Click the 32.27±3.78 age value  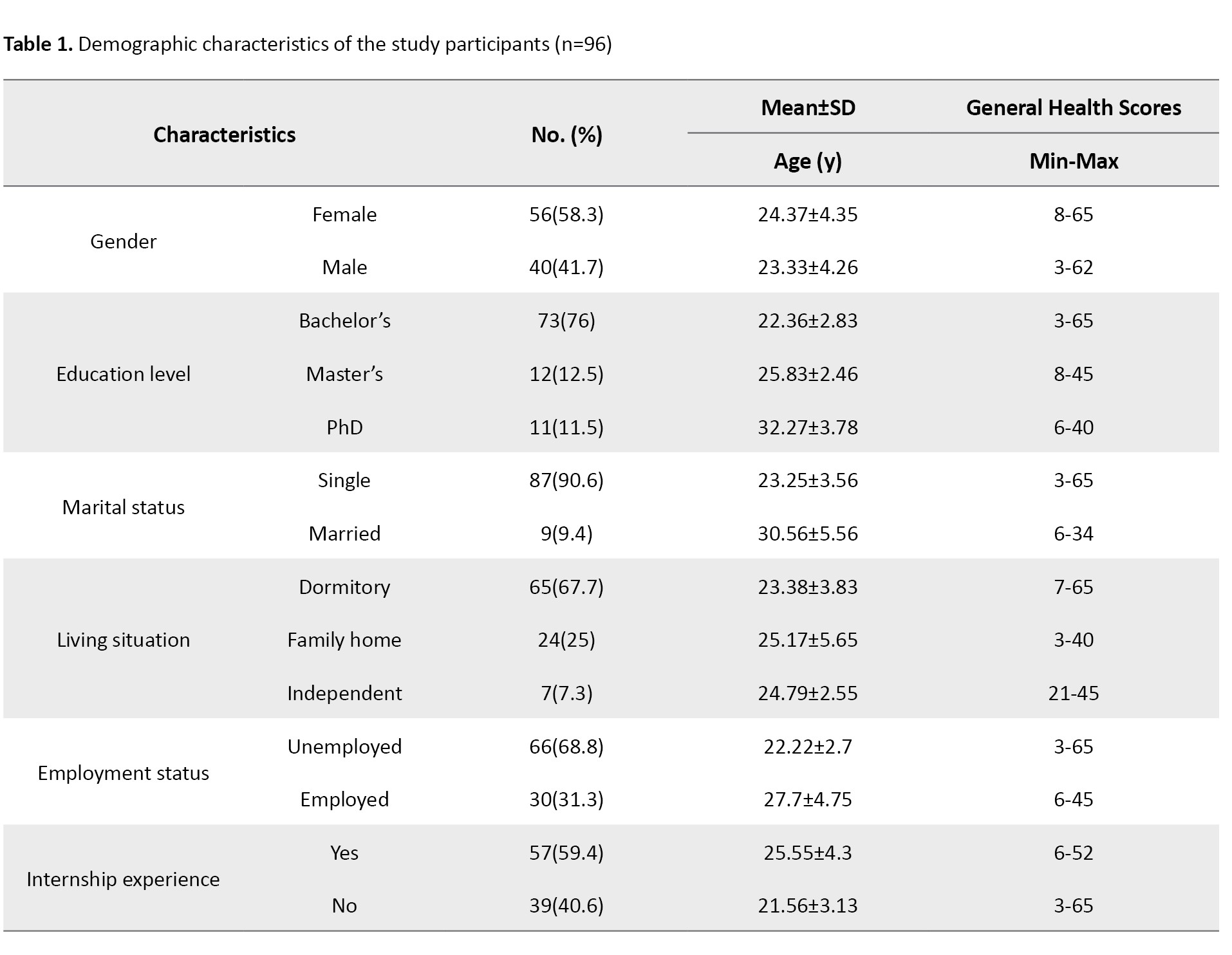[x=807, y=427]
